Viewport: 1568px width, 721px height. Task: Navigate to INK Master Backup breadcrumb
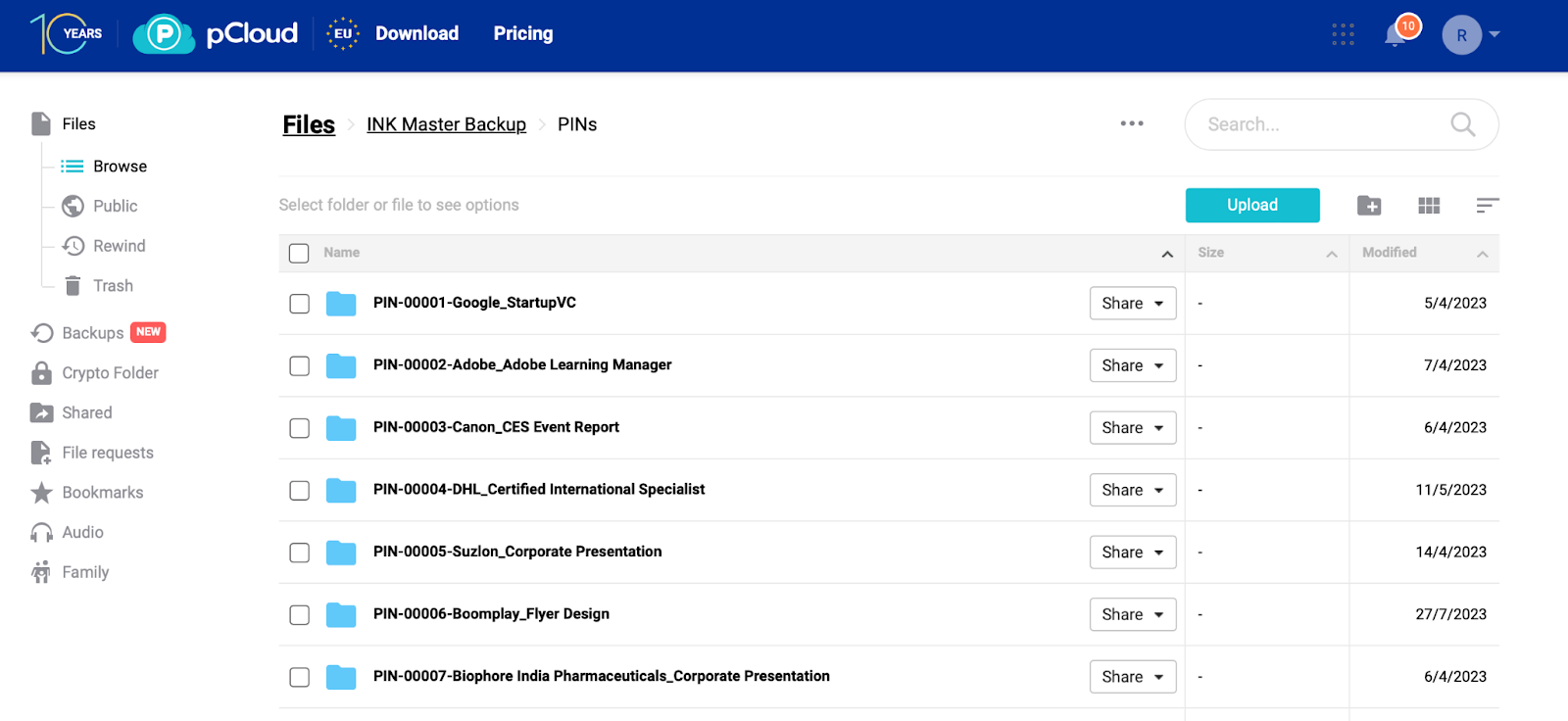pos(446,124)
